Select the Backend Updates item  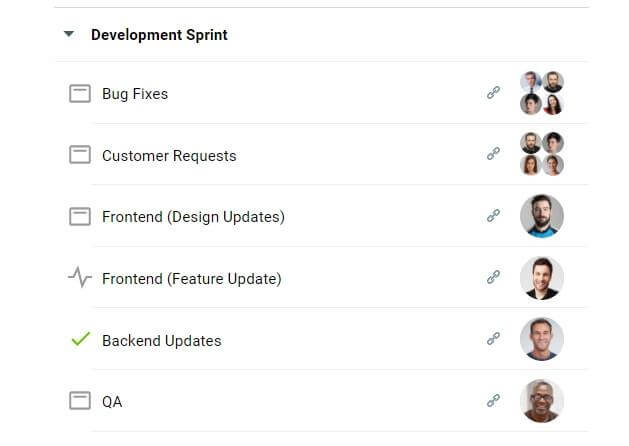pyautogui.click(x=162, y=341)
